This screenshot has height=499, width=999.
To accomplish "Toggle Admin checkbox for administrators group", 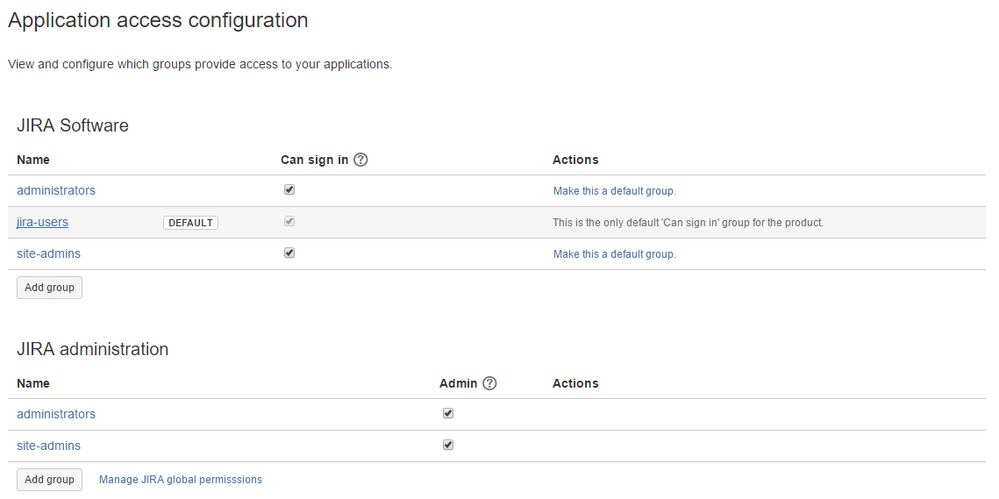I will point(448,414).
